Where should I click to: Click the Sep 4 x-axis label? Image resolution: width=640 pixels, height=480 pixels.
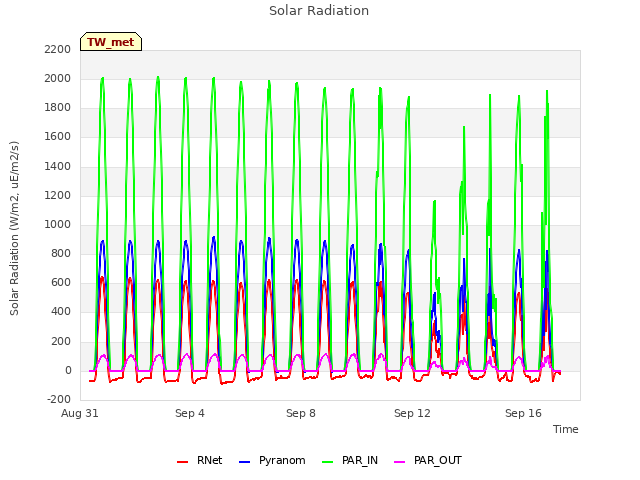[190, 413]
